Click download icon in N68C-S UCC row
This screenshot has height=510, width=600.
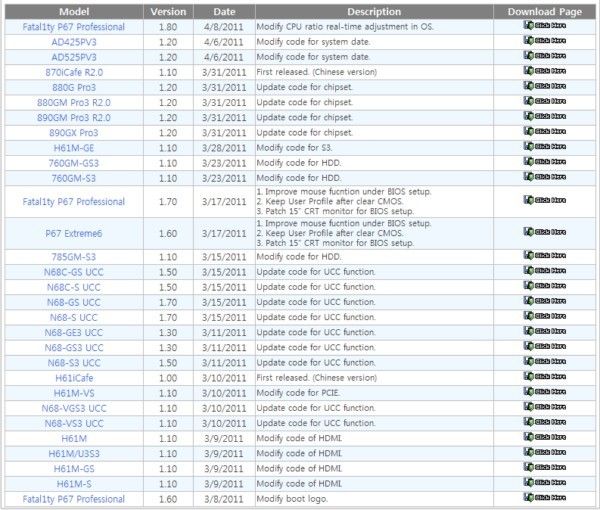click(x=545, y=286)
